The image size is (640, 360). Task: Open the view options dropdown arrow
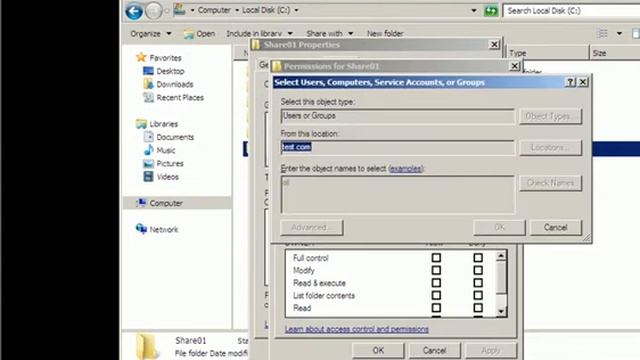click(619, 33)
